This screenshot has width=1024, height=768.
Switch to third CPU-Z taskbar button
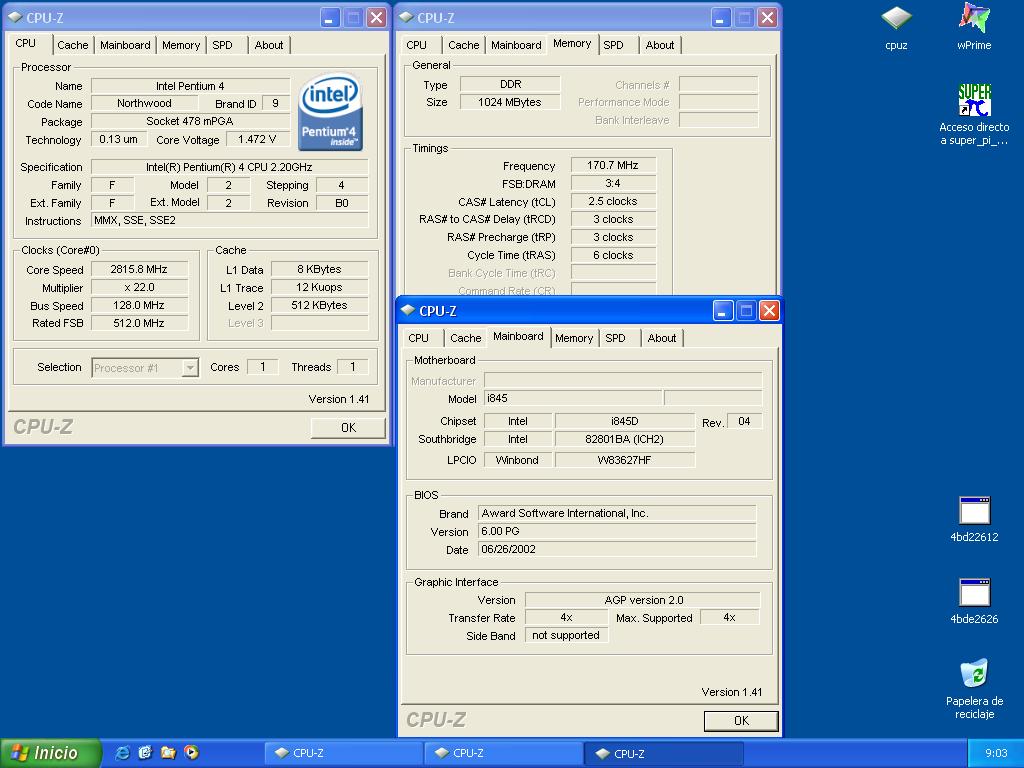[664, 753]
